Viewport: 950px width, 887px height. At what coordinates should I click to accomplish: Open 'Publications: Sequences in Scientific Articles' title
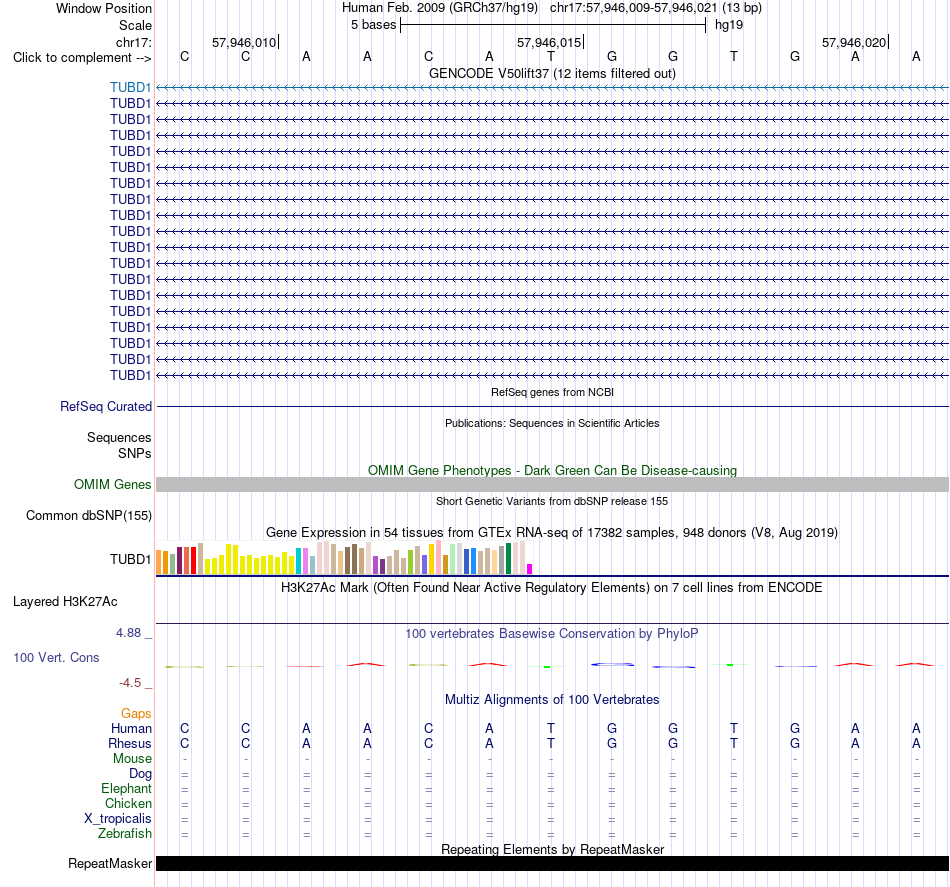552,423
